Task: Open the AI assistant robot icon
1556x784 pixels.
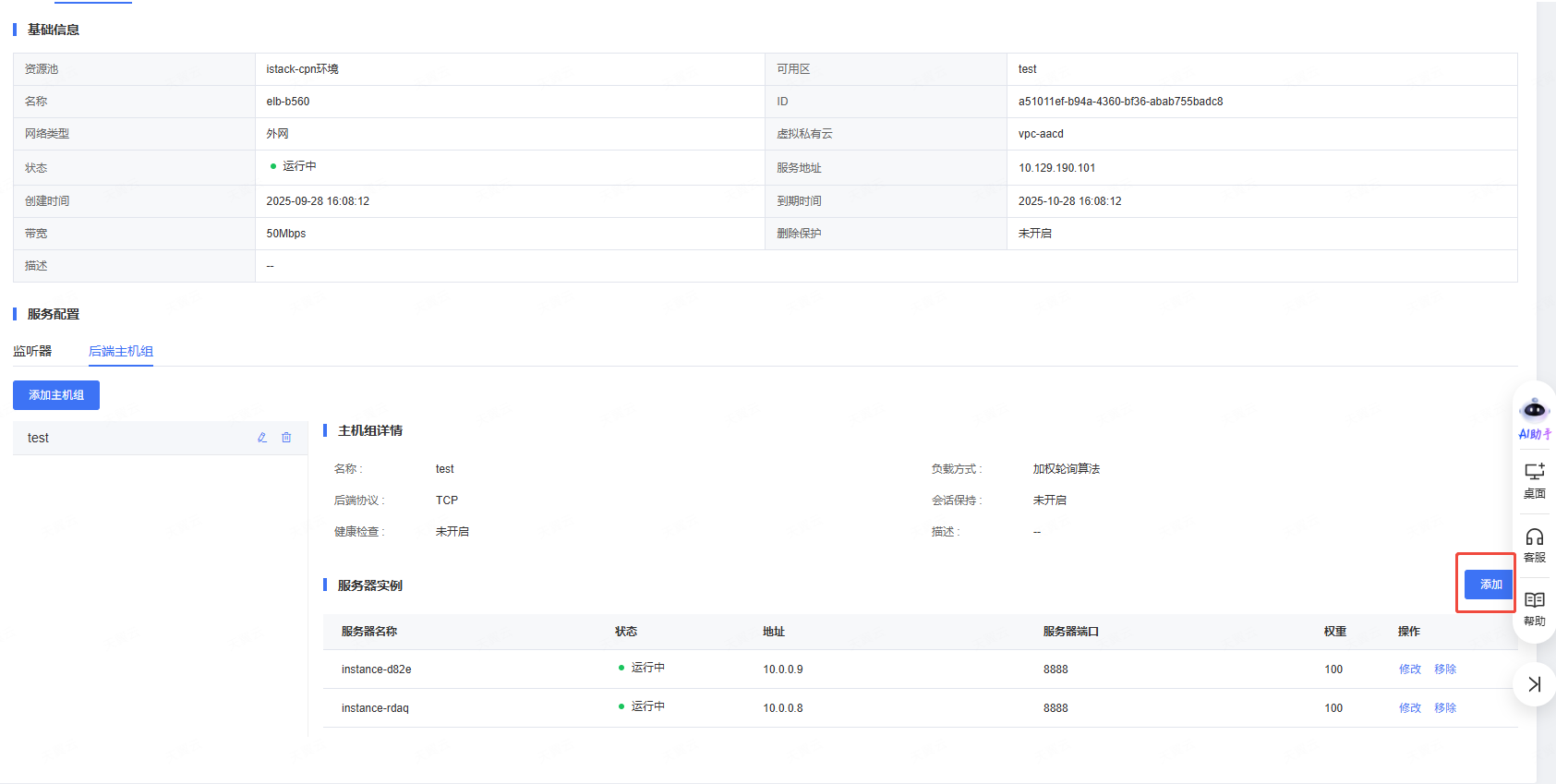Action: [1534, 409]
